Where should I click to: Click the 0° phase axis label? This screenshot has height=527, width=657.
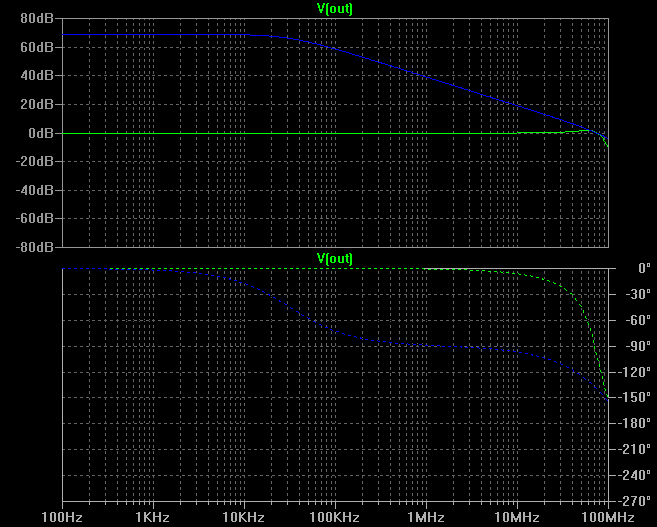644,268
